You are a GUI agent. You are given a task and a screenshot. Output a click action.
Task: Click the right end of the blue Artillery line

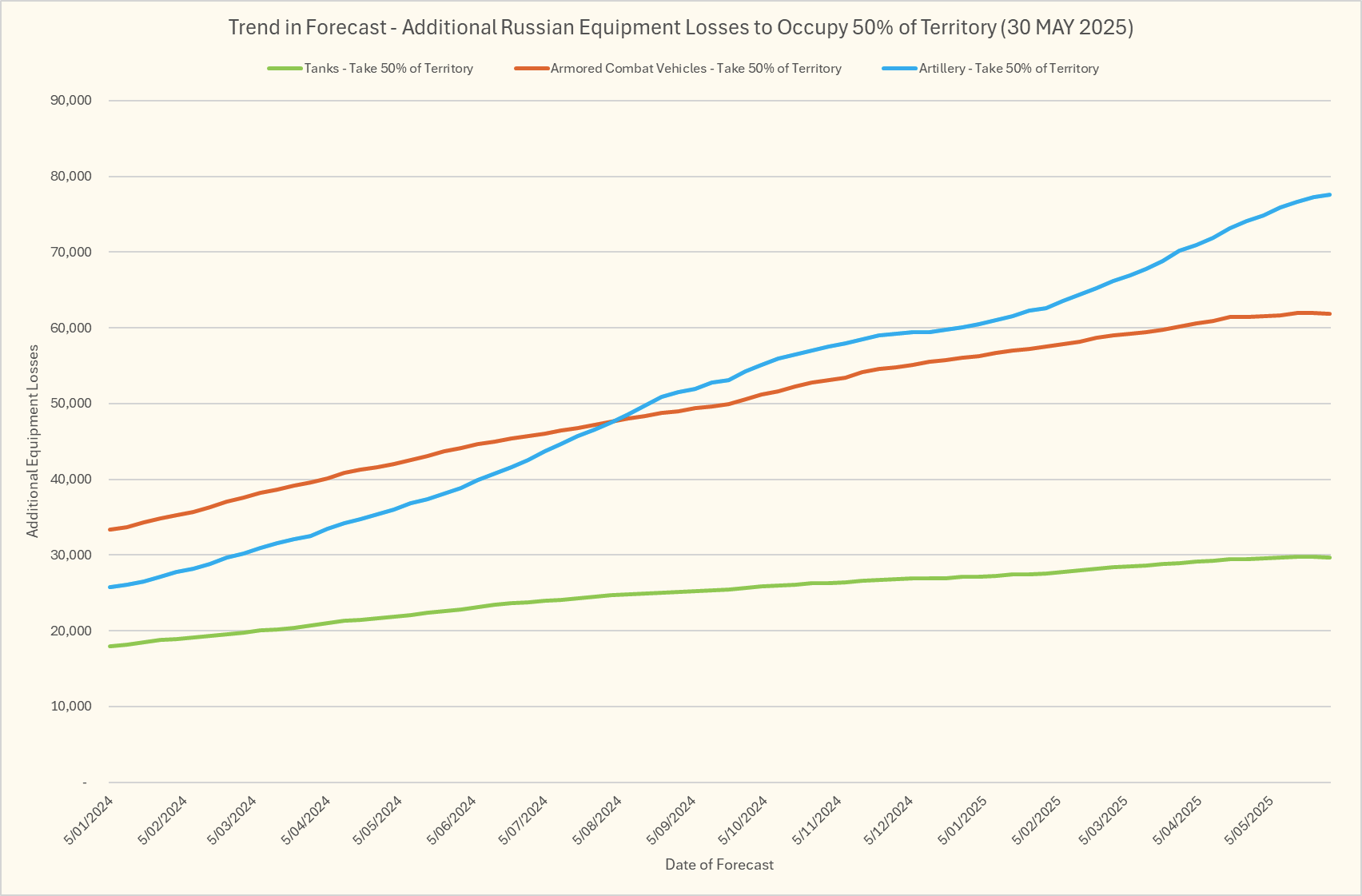pyautogui.click(x=1329, y=195)
